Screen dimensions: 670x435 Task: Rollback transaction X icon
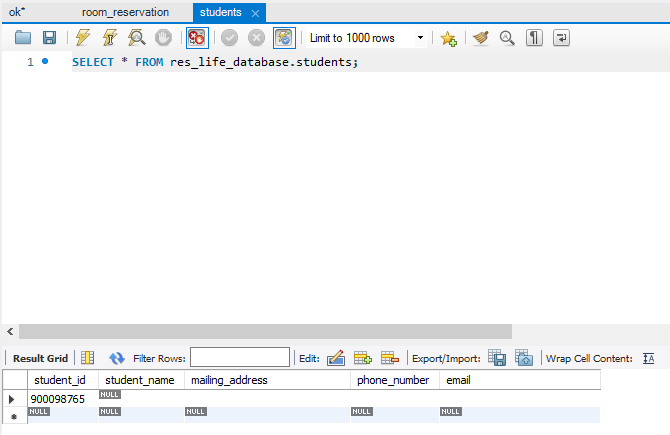point(256,38)
